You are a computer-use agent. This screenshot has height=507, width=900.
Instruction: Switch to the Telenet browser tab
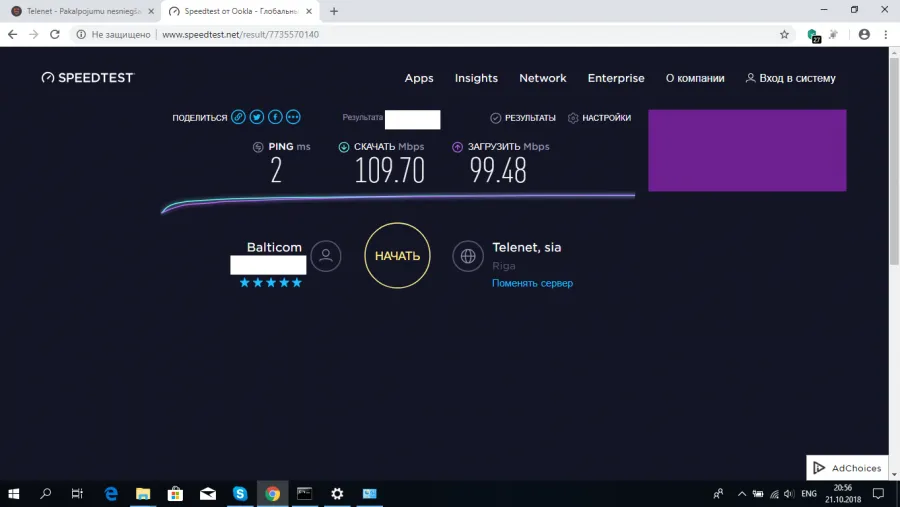80,11
